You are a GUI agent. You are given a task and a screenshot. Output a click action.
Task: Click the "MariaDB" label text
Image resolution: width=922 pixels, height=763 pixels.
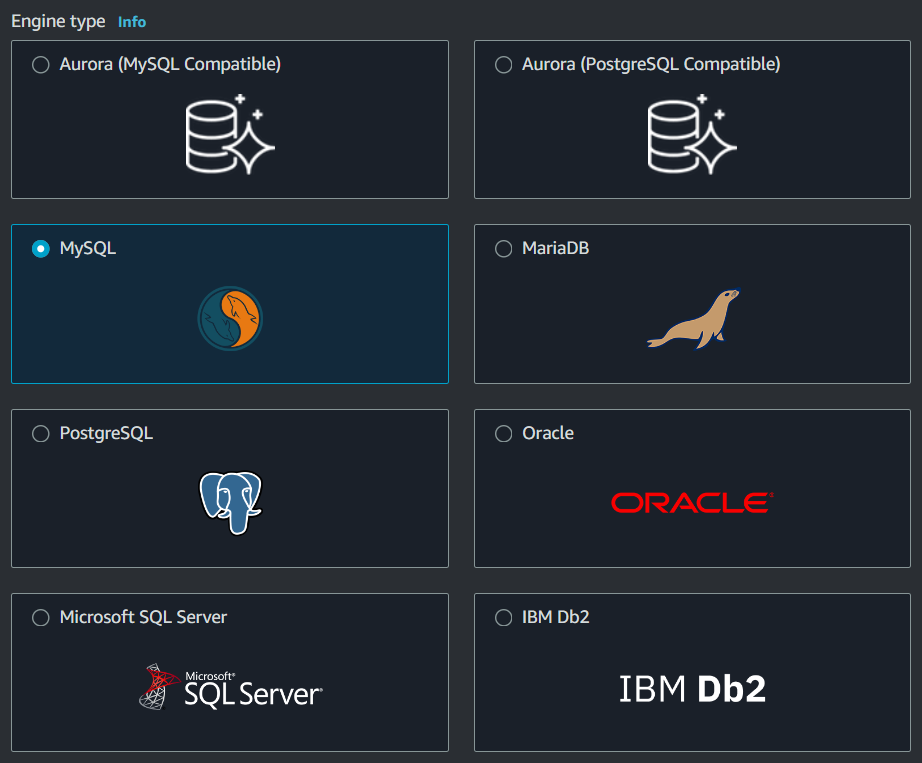[555, 249]
